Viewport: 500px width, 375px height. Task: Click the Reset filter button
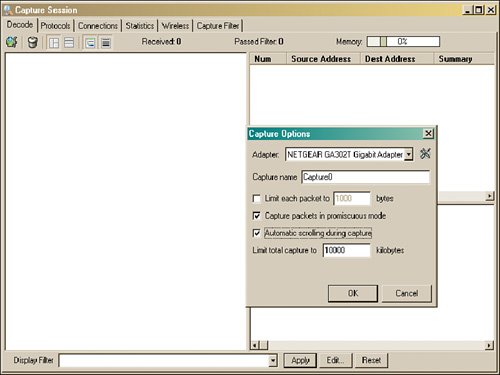click(371, 360)
